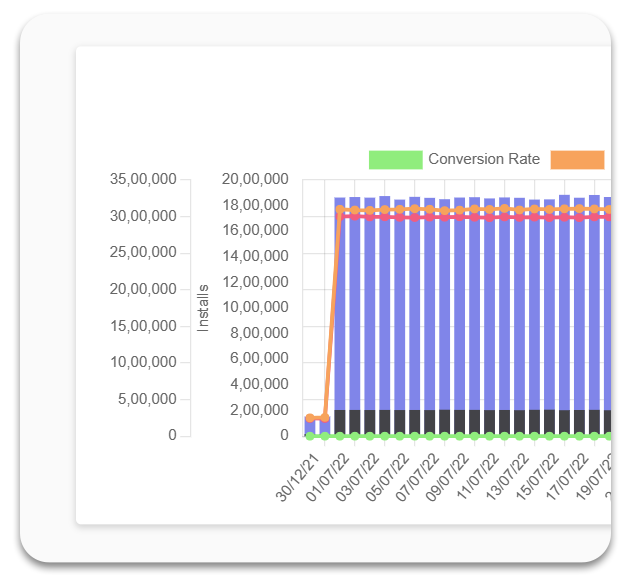Click the 14,00,000 Installs axis value
This screenshot has width=631, height=576.
[255, 256]
